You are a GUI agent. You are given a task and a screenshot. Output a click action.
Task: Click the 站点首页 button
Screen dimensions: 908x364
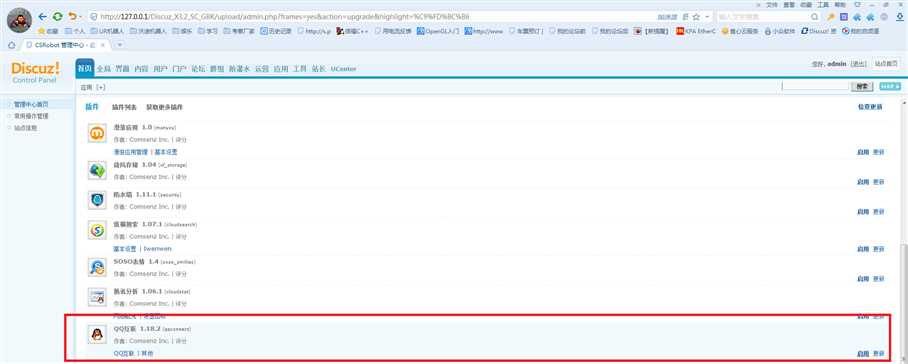point(886,64)
